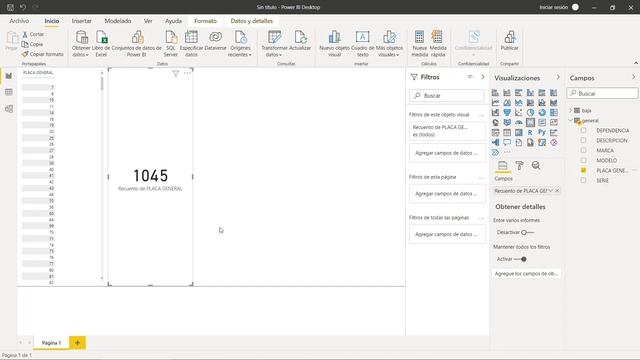The image size is (640, 360).
Task: Collapse the Campos pane
Action: 633,77
